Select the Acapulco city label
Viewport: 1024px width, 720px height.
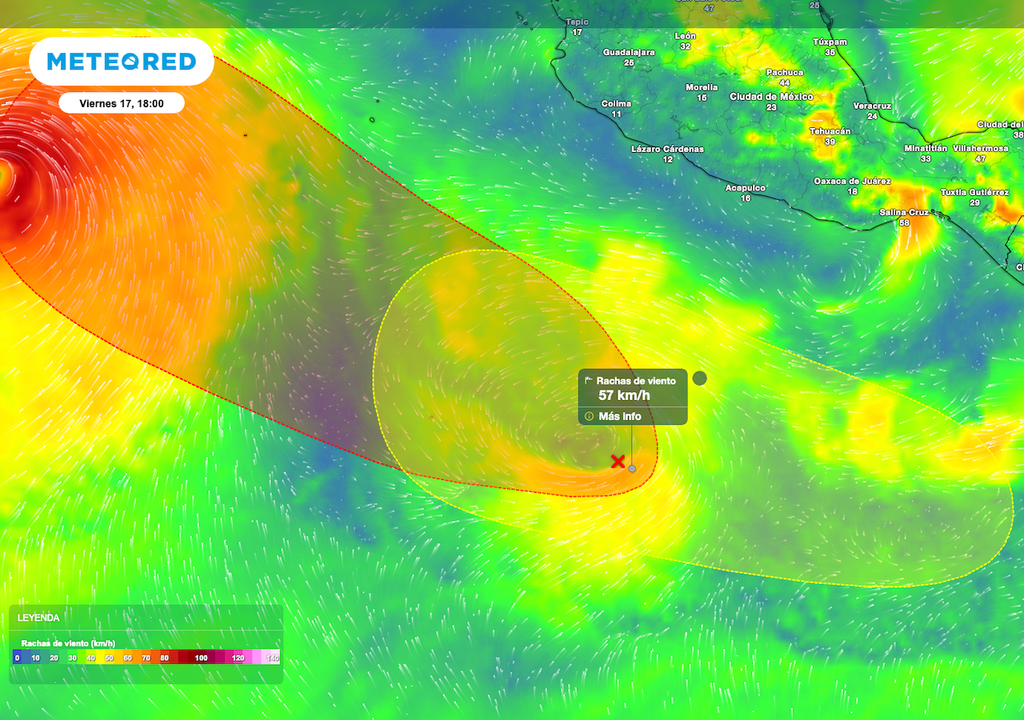pos(745,188)
